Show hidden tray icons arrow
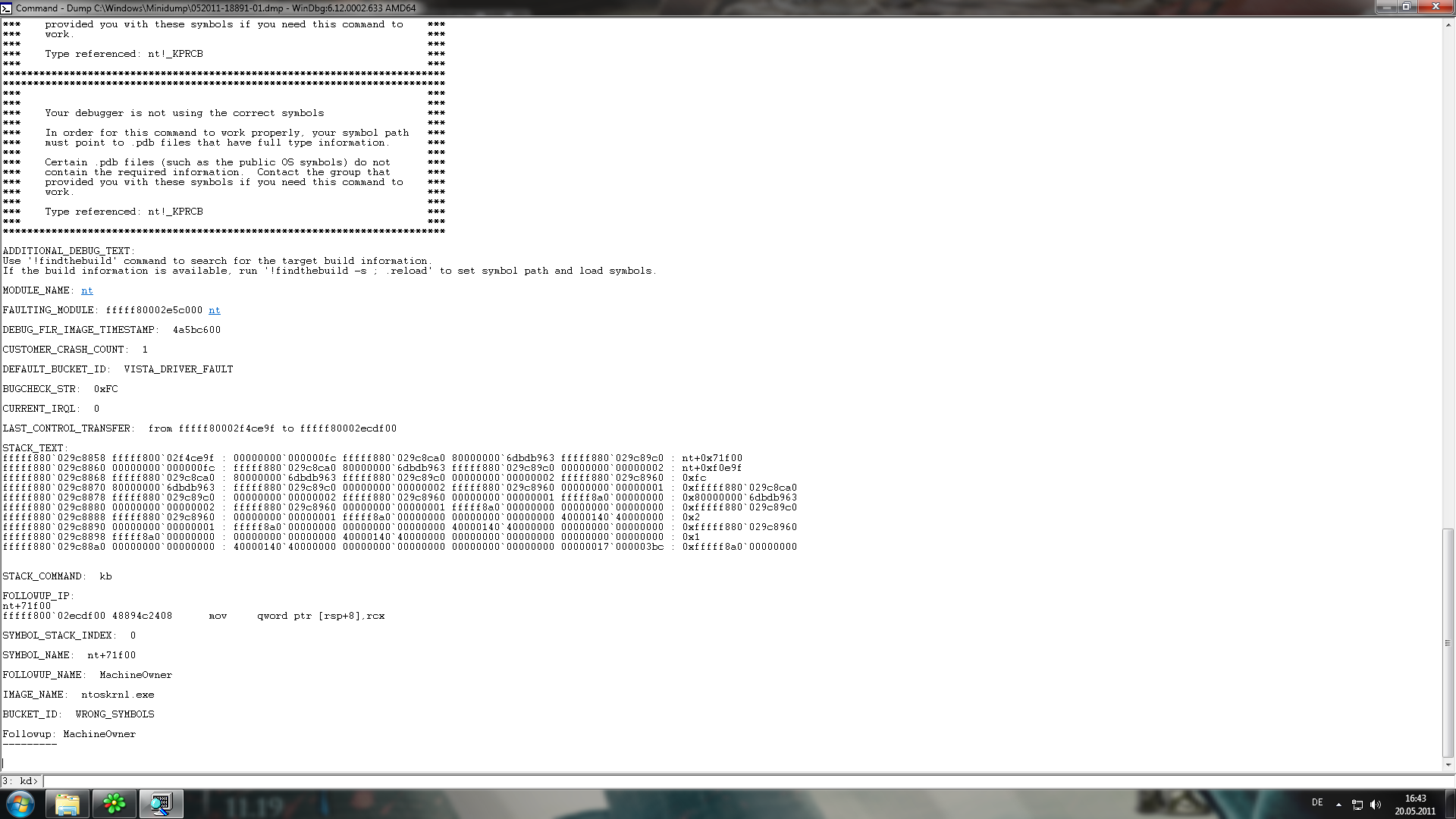The height and width of the screenshot is (819, 1456). pos(1338,805)
